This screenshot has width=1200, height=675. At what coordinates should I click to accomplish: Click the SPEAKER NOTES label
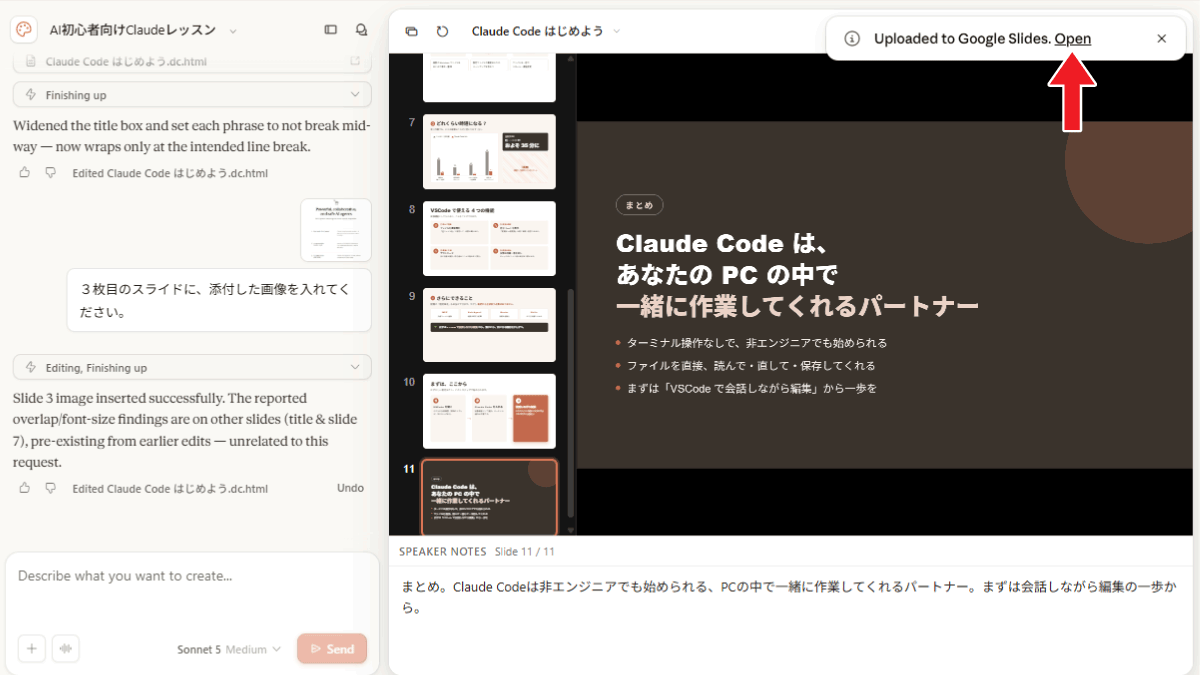coord(443,551)
